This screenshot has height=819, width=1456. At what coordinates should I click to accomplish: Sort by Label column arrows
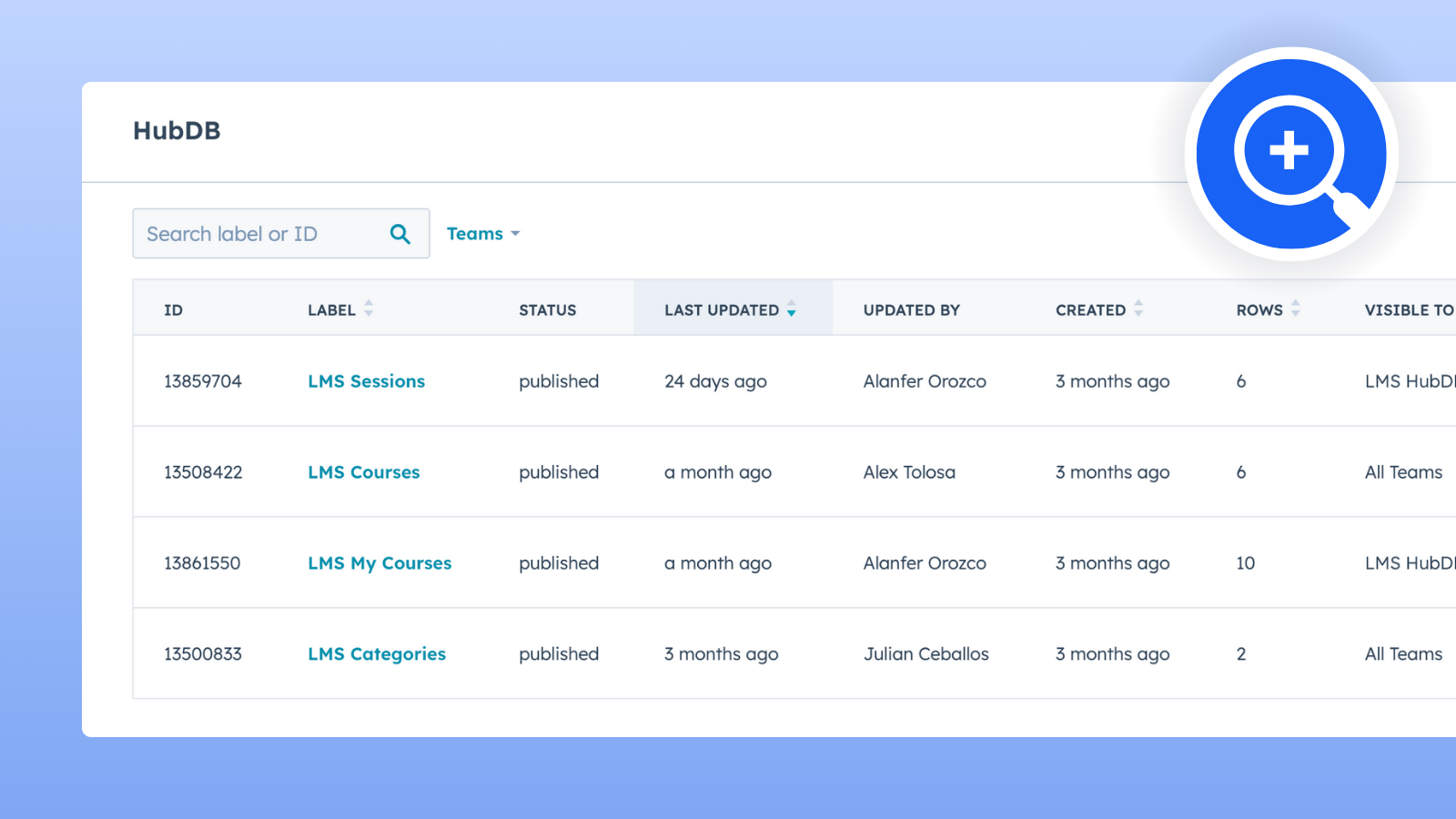(369, 309)
